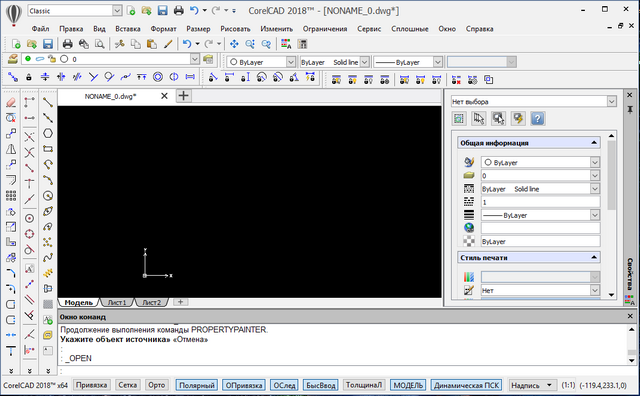This screenshot has height=396, width=640.
Task: Toggle БысВвод quick input in status bar
Action: tap(321, 385)
